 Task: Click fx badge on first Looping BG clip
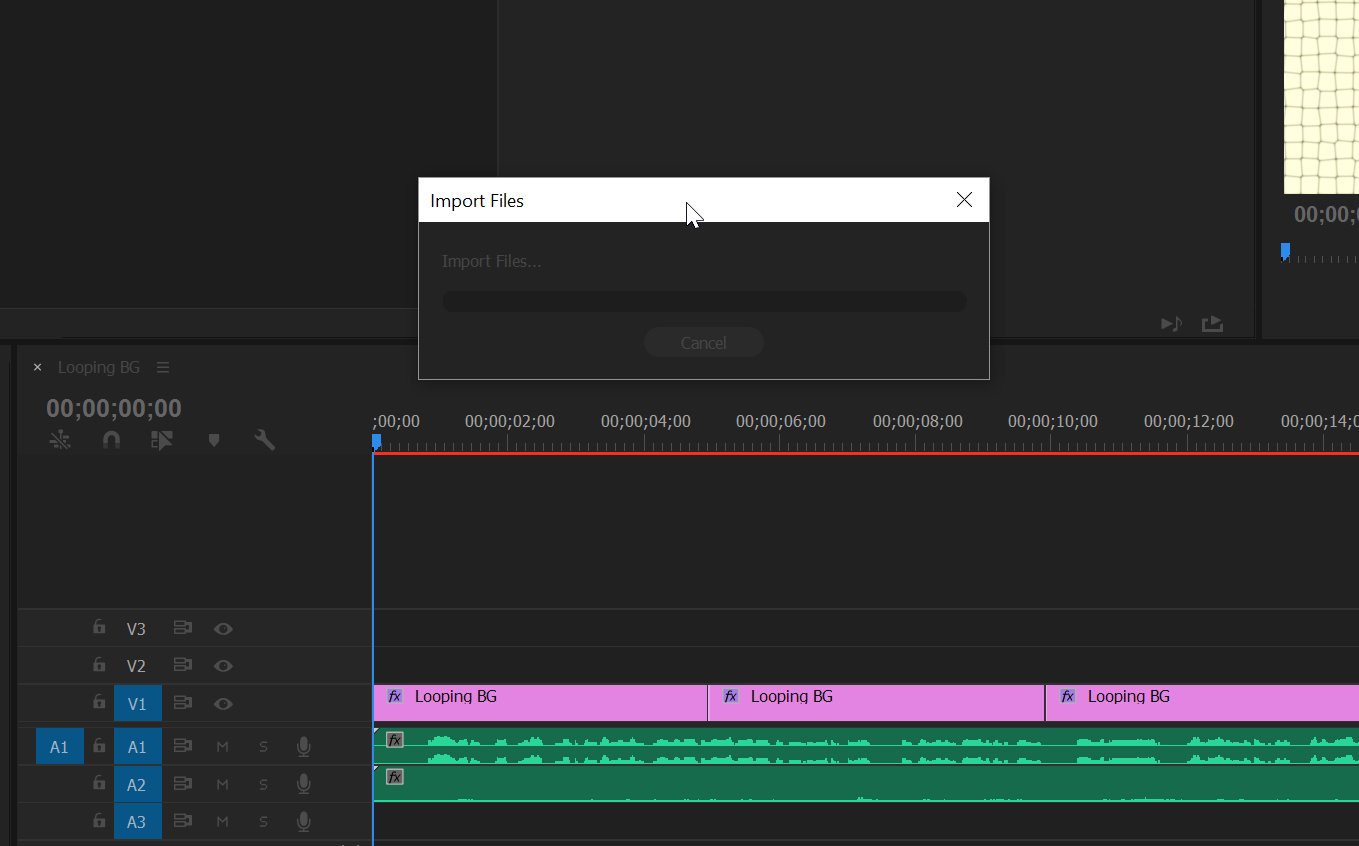pyautogui.click(x=395, y=696)
